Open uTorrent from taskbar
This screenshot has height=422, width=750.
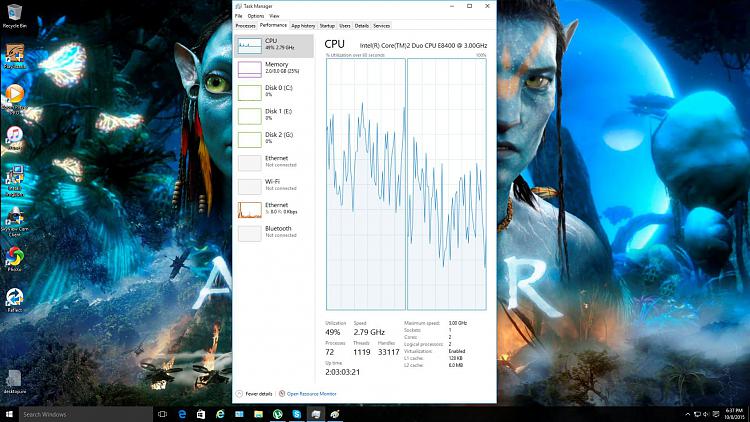point(277,414)
